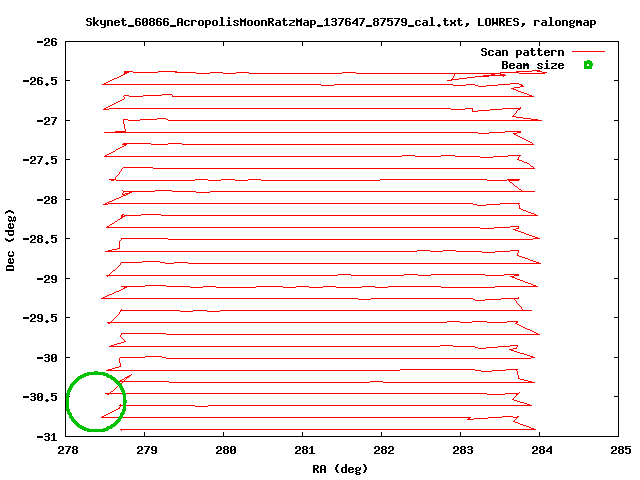Click the y-axis tick label -30.5
This screenshot has height=480, width=640.
click(40, 397)
